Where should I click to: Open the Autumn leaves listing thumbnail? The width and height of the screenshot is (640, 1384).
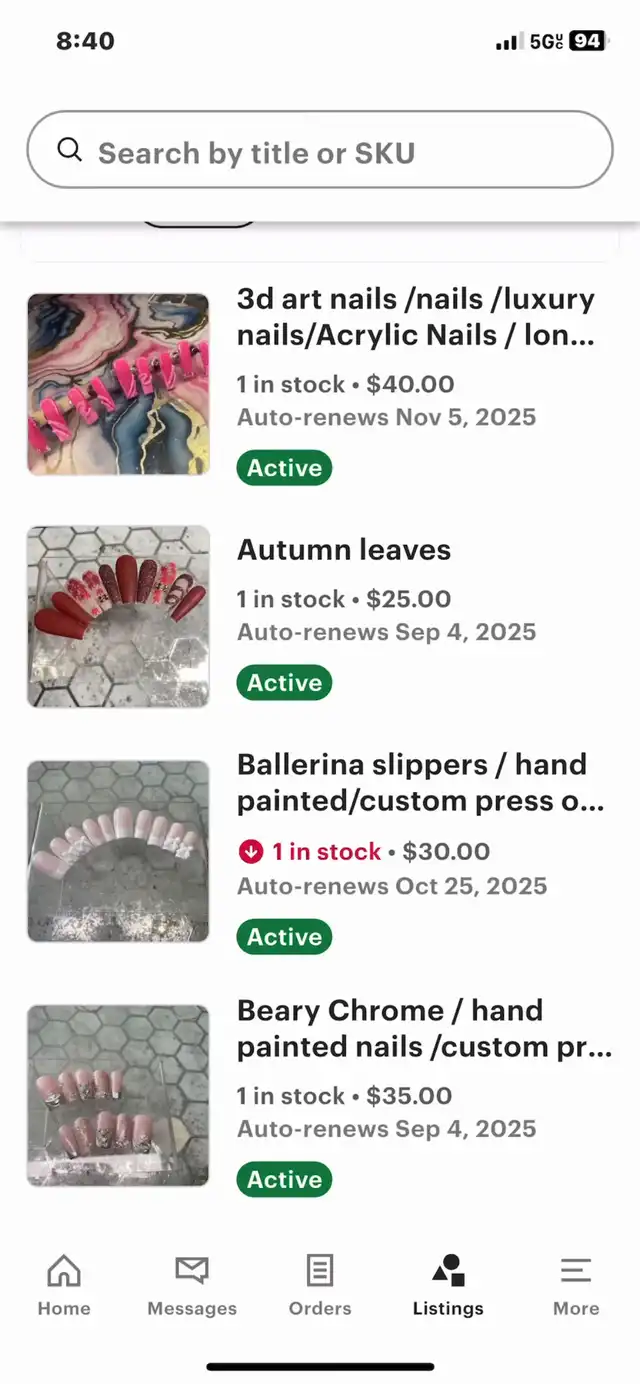pos(118,617)
